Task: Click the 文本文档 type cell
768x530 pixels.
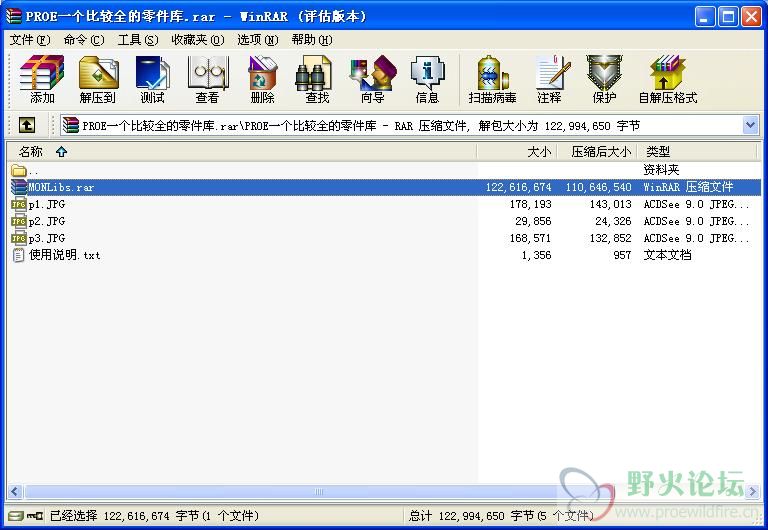Action: [x=667, y=255]
